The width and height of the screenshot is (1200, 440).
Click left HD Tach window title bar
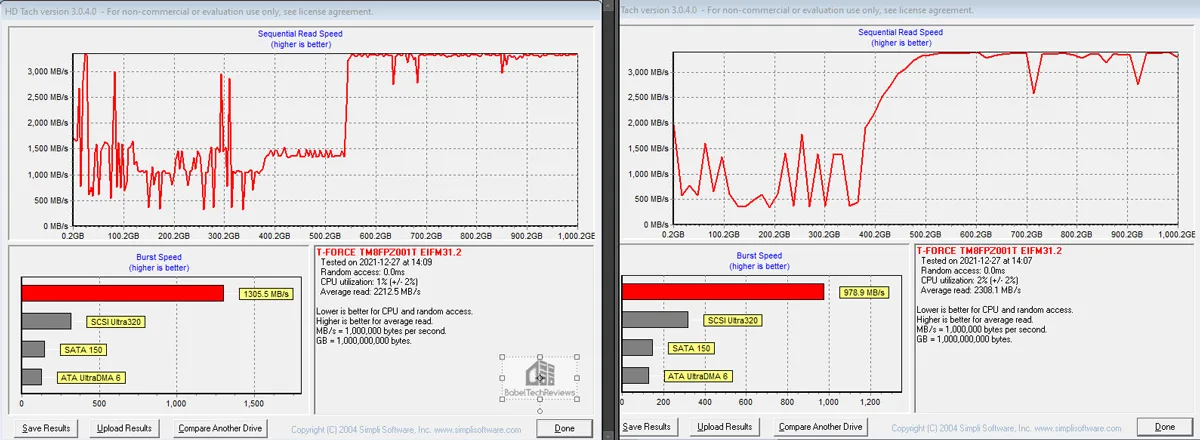(300, 10)
